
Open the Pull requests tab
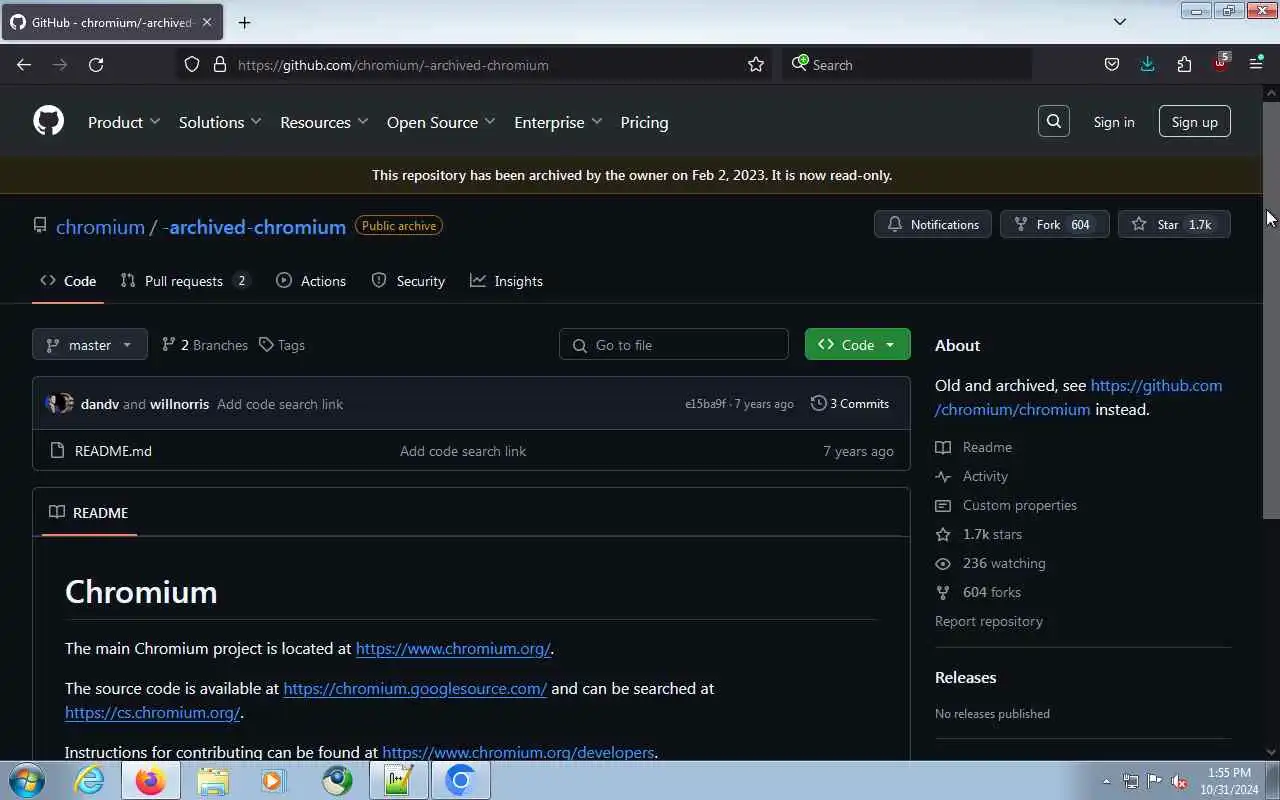[x=185, y=281]
